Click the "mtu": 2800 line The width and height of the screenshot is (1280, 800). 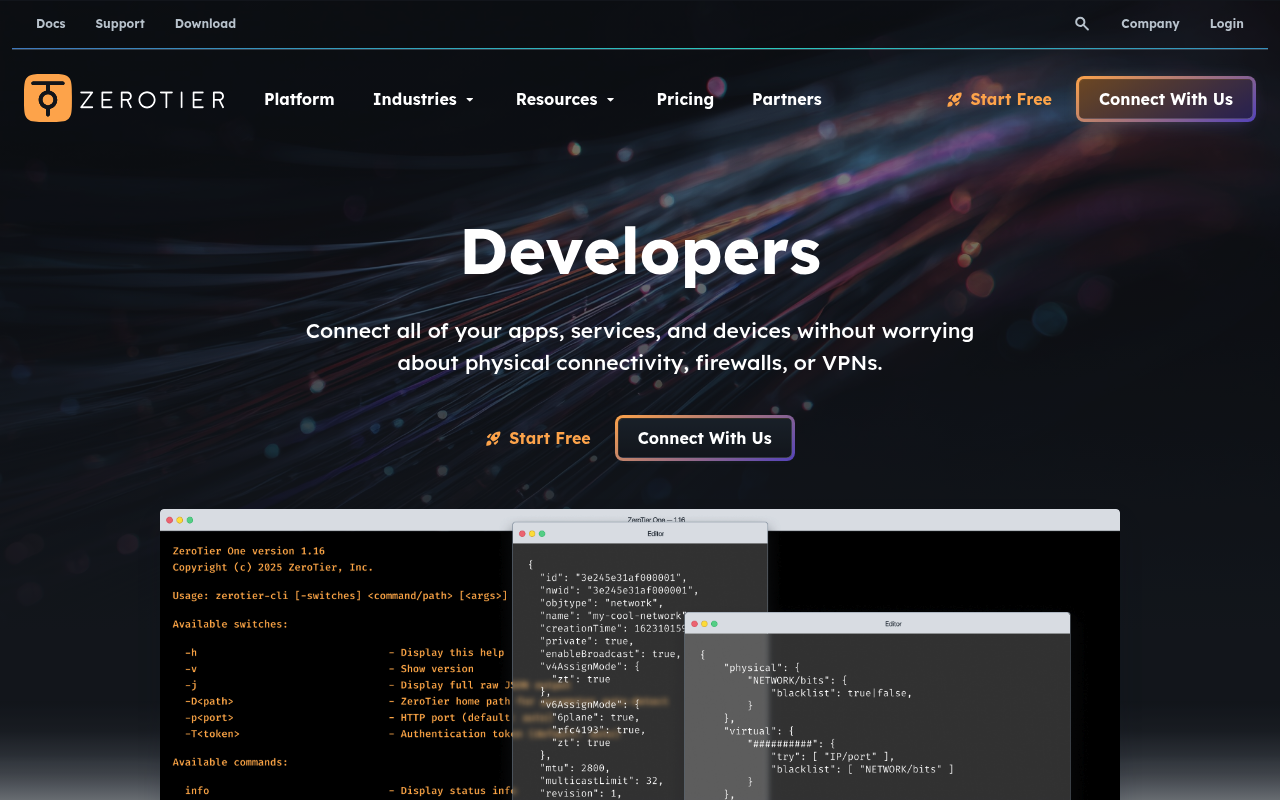click(x=574, y=768)
